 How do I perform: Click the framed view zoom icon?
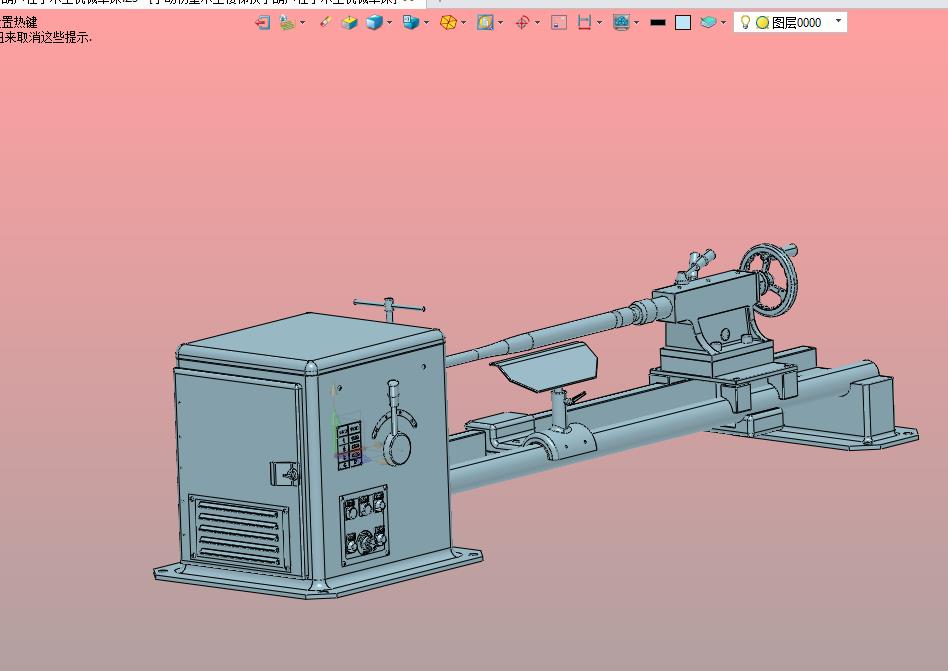pos(485,23)
